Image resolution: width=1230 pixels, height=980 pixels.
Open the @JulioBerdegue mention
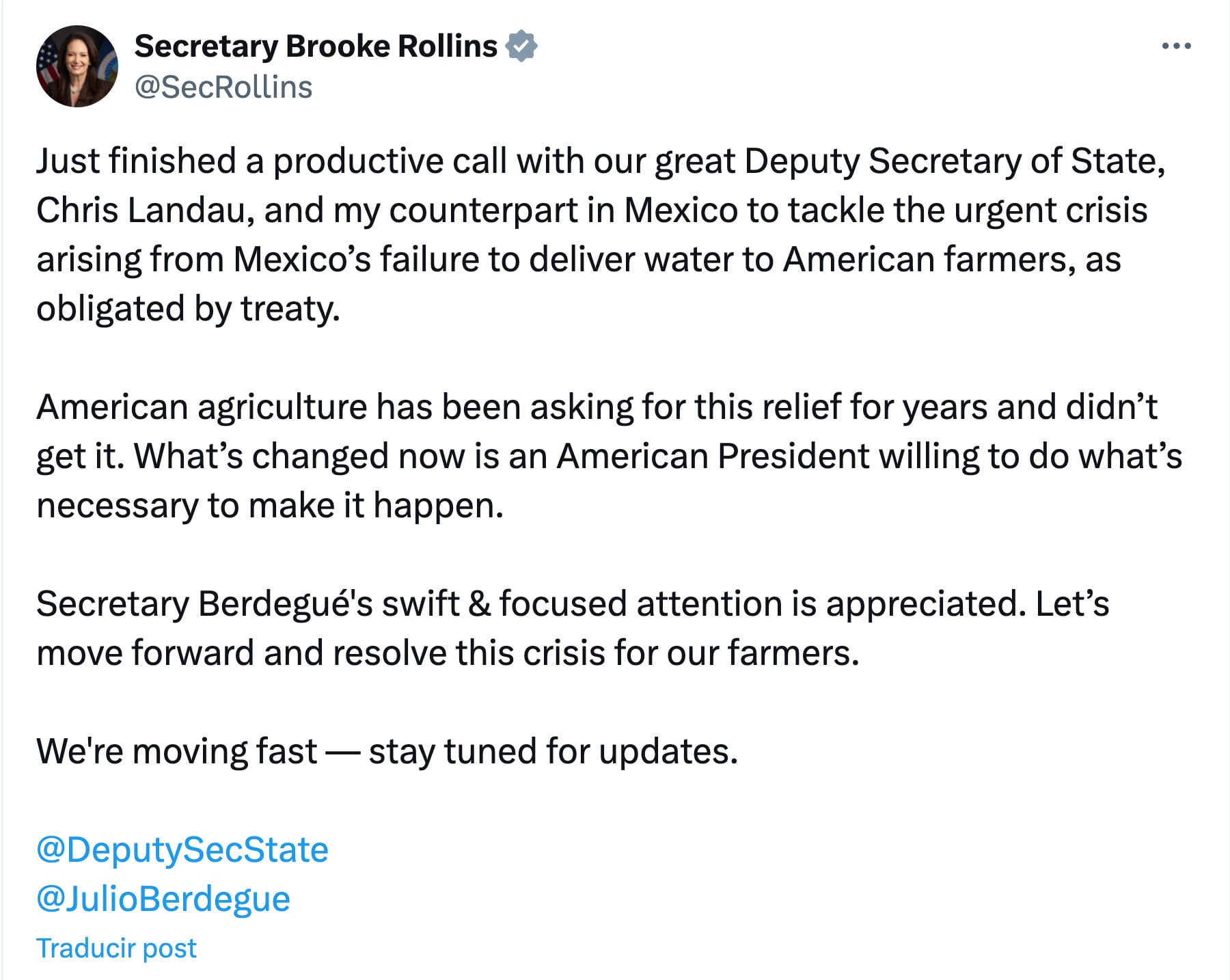[163, 899]
